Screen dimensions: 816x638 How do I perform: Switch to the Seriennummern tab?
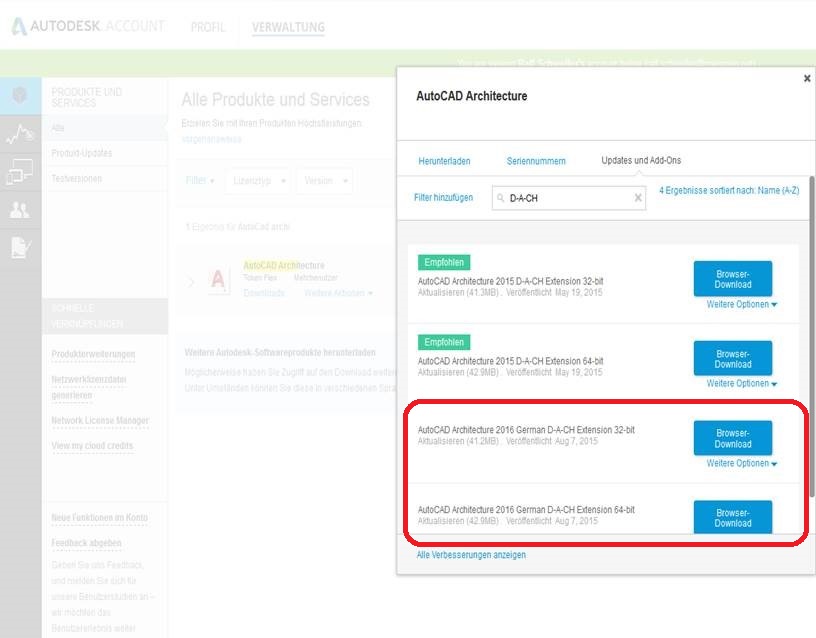click(536, 161)
